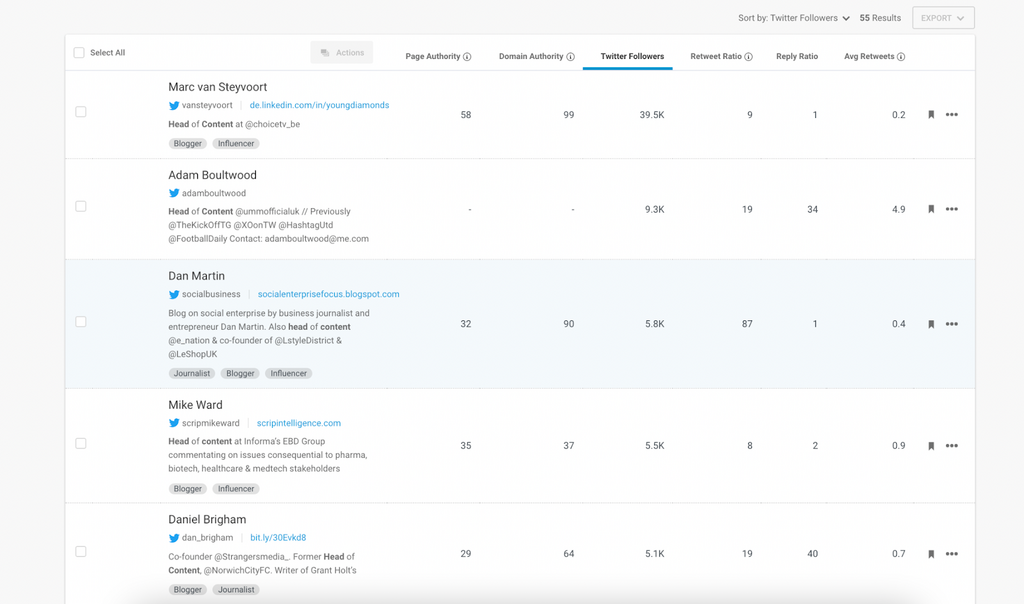Sort by Twitter Followers column tab
The image size is (1024, 604).
tap(632, 57)
